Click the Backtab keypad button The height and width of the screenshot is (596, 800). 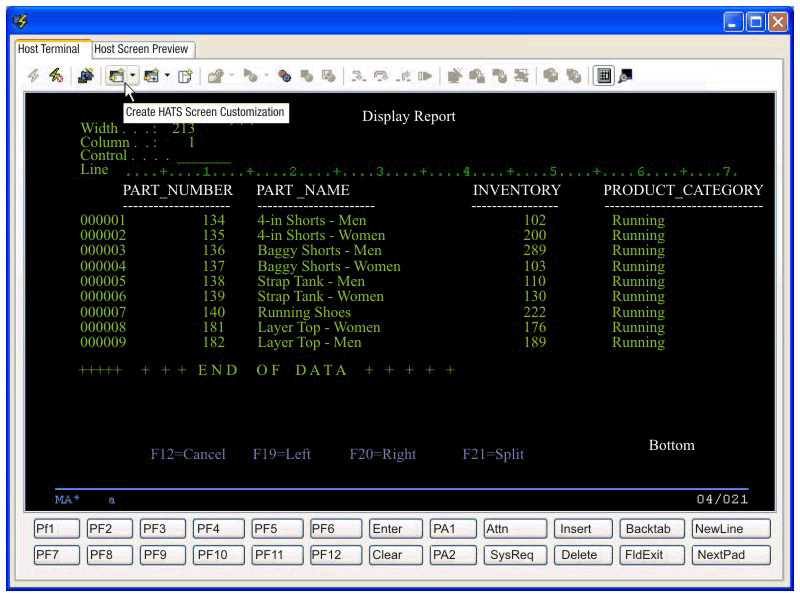click(652, 529)
